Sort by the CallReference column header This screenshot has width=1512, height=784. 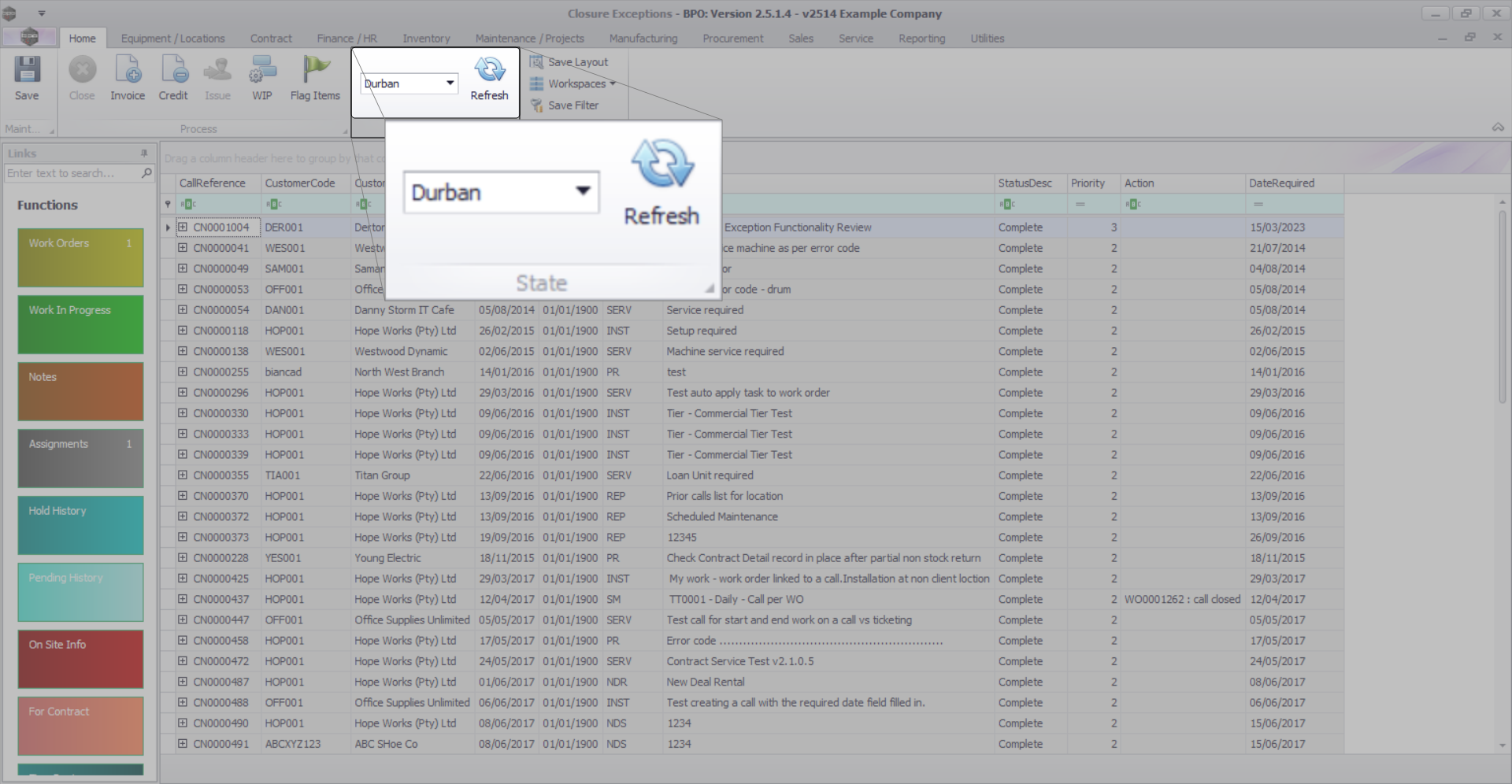pos(218,183)
